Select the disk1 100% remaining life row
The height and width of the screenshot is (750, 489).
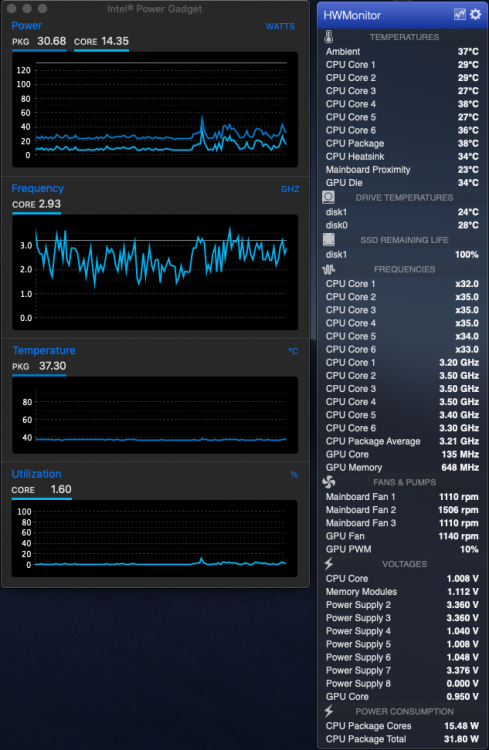pyautogui.click(x=402, y=254)
